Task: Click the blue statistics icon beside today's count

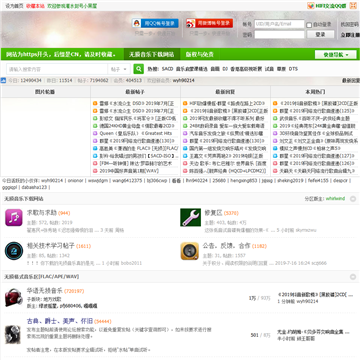Action: (x=3, y=80)
